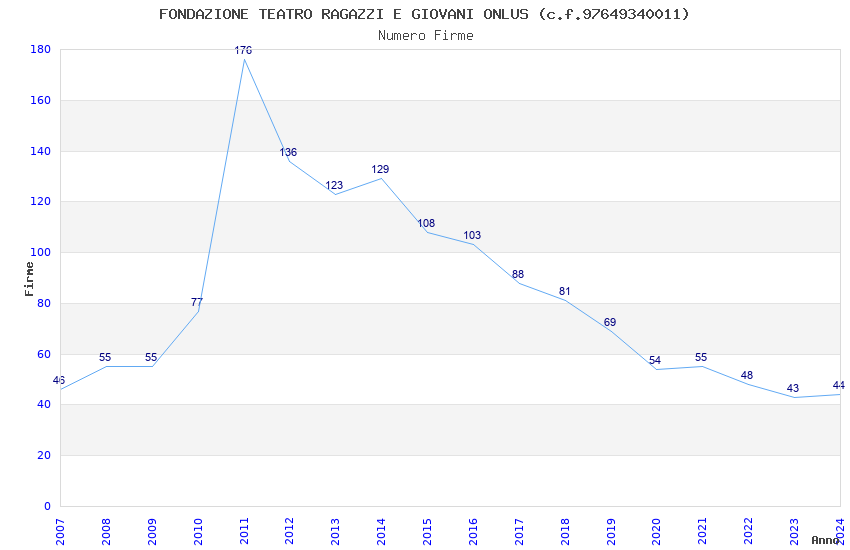Select the data label 44
This screenshot has height=550, width=850.
839,385
